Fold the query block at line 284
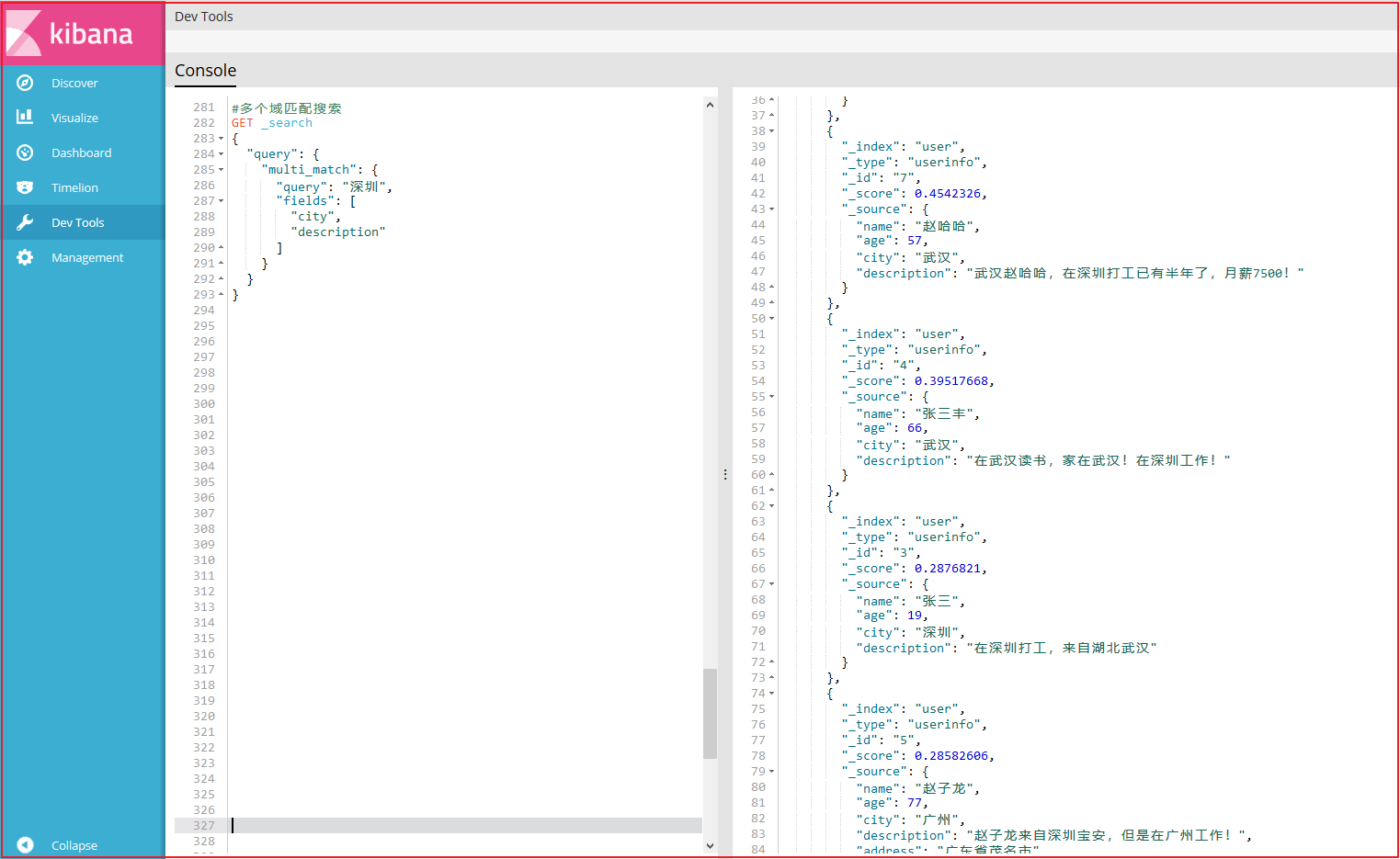The width and height of the screenshot is (1400, 859). 222,154
